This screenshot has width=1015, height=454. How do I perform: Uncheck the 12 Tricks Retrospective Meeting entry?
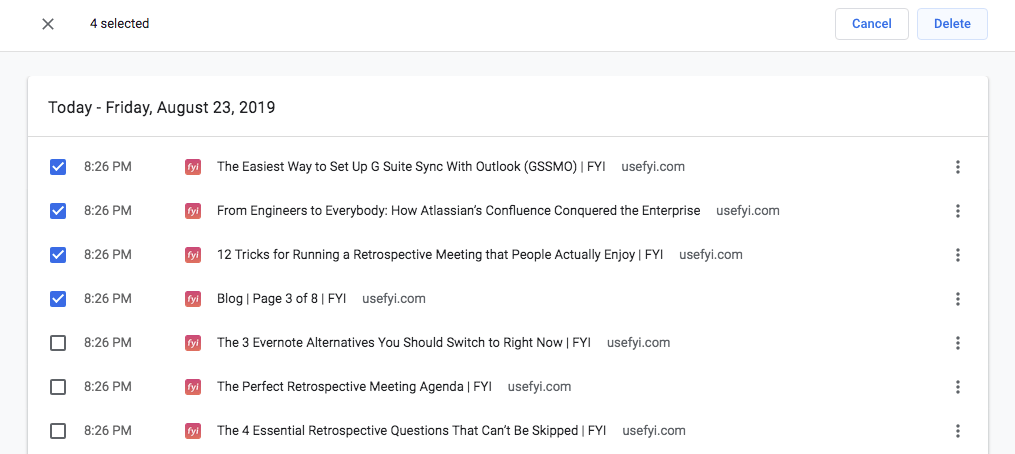[x=58, y=255]
